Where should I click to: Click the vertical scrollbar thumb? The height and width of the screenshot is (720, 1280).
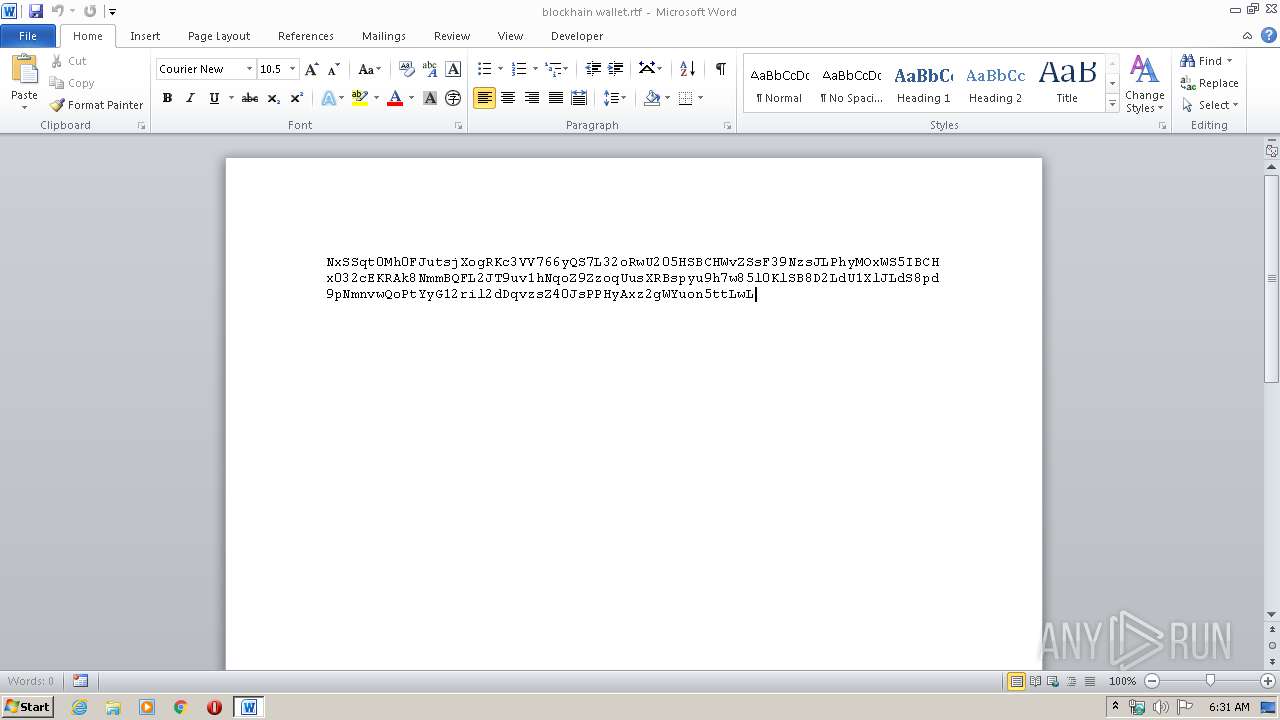click(1272, 278)
